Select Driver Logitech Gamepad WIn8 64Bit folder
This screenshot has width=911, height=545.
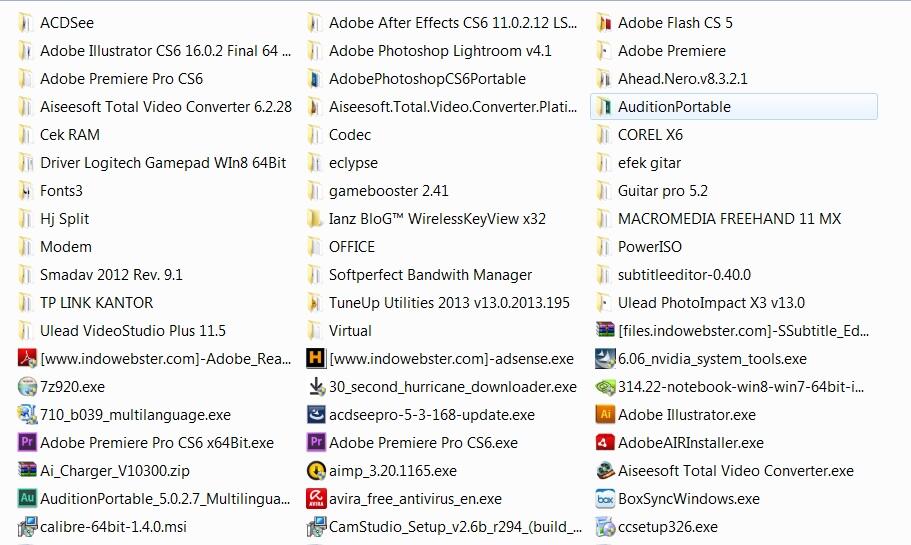163,163
